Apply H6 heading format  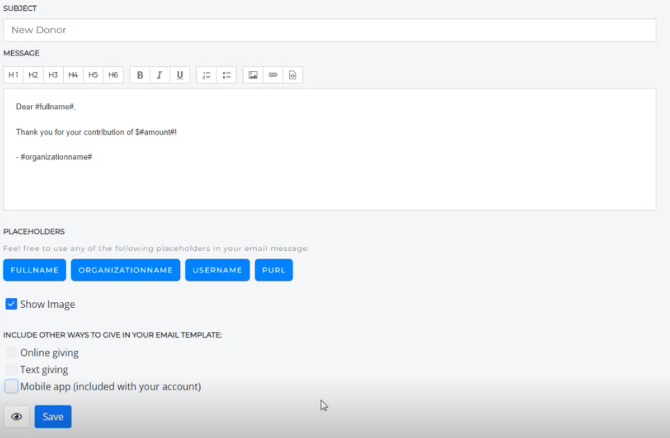pos(113,75)
